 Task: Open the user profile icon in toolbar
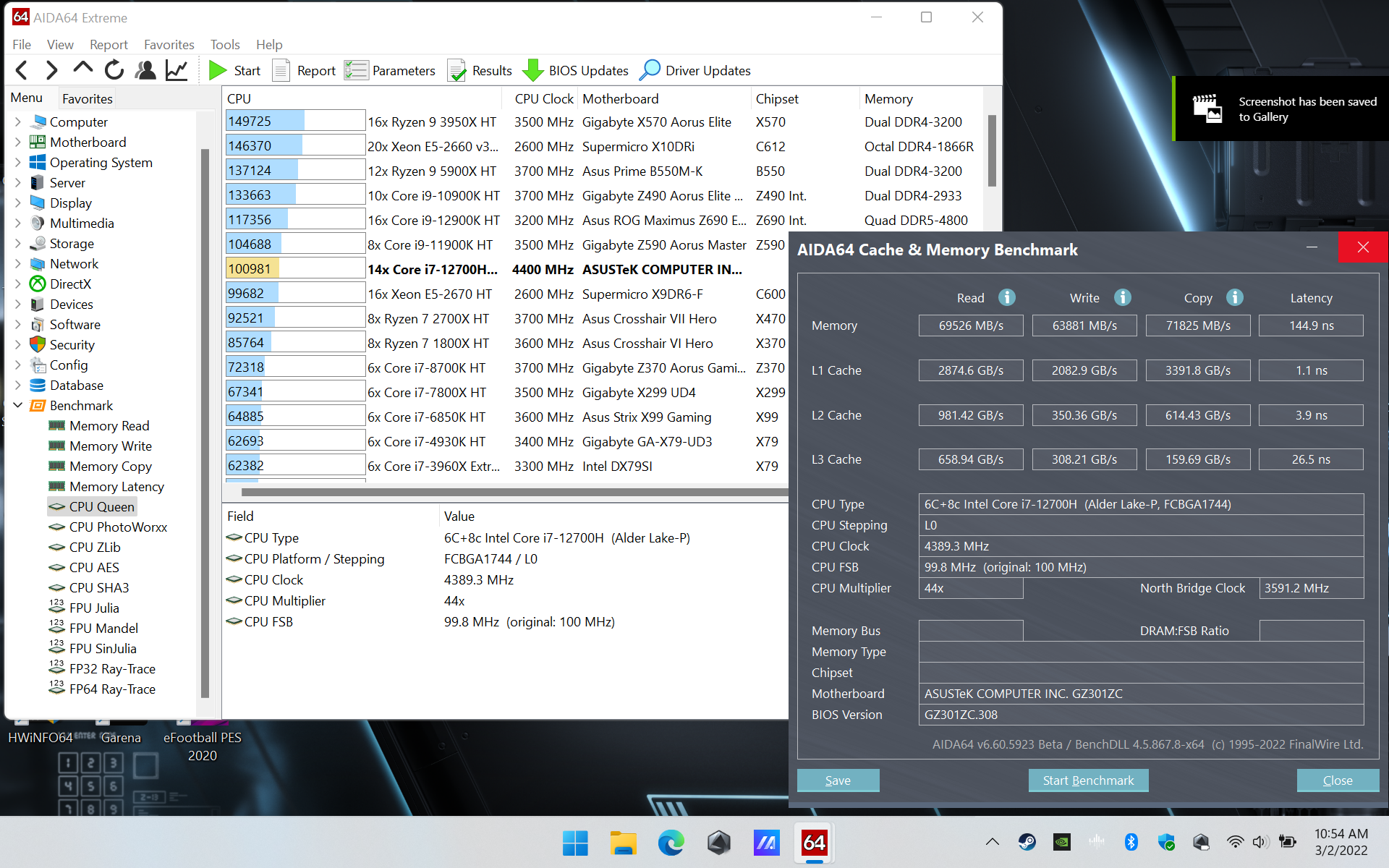point(145,70)
